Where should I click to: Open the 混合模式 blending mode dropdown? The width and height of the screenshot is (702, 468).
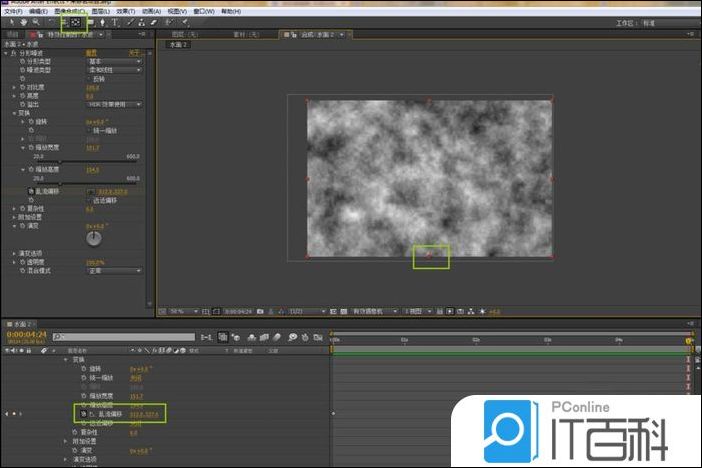[x=113, y=271]
